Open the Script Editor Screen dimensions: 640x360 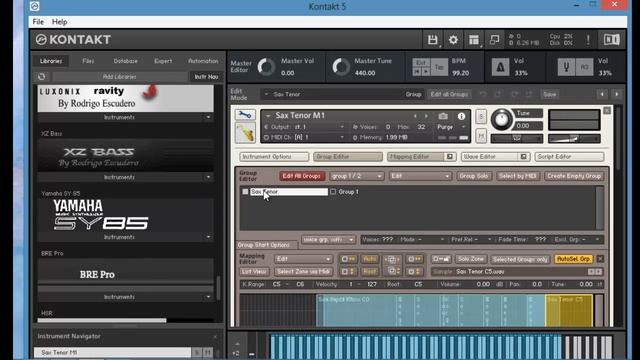(569, 157)
